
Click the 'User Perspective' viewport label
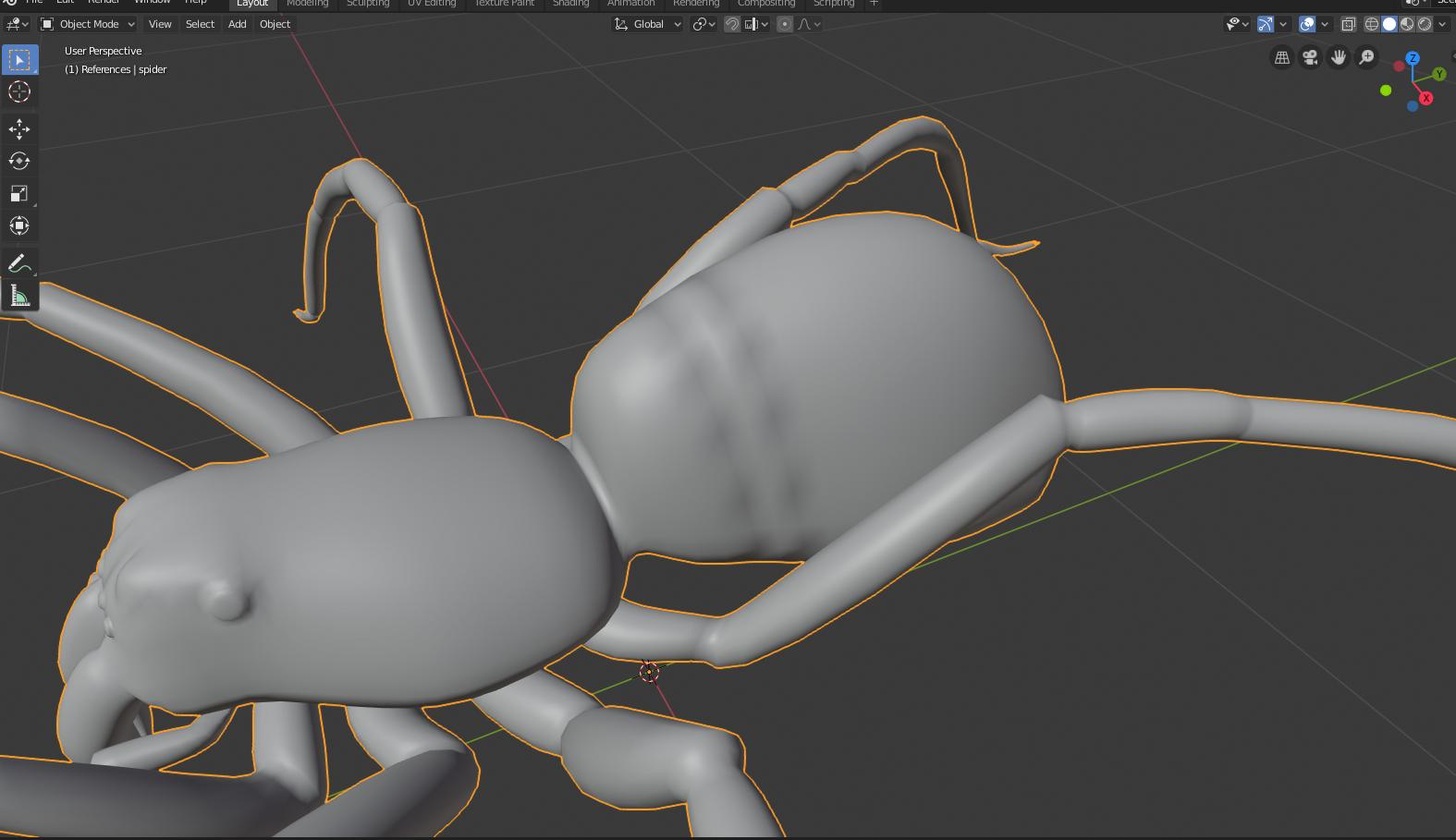point(103,51)
